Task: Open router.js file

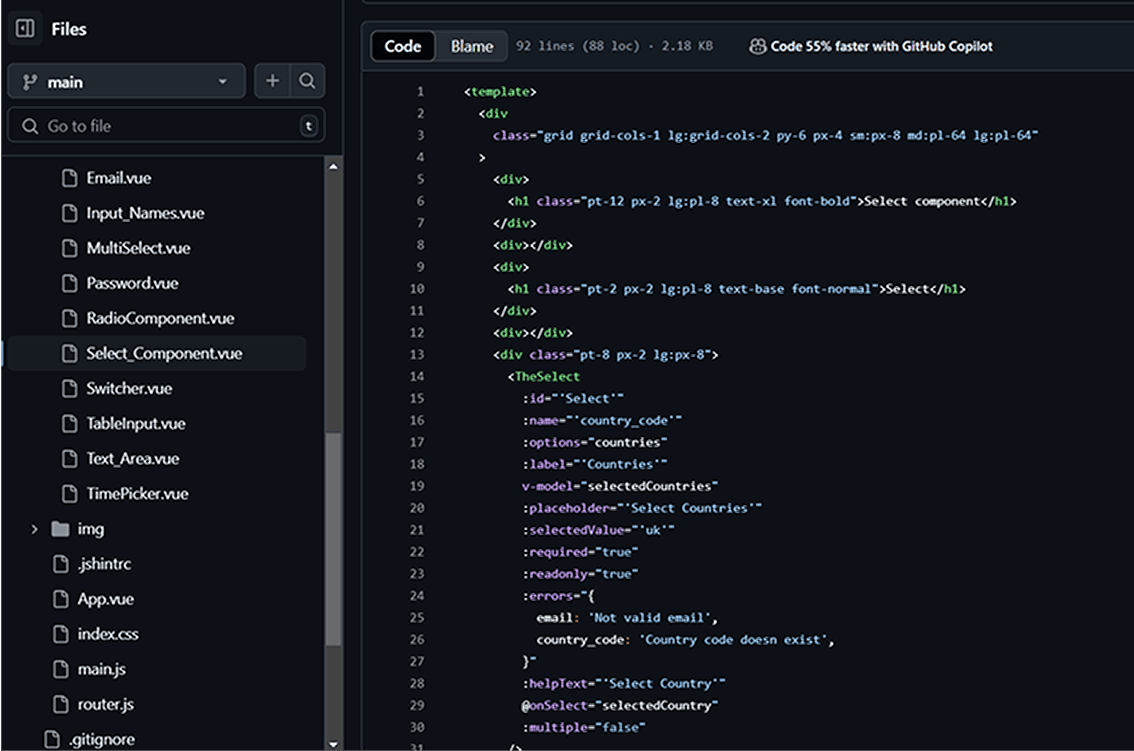Action: pos(106,705)
